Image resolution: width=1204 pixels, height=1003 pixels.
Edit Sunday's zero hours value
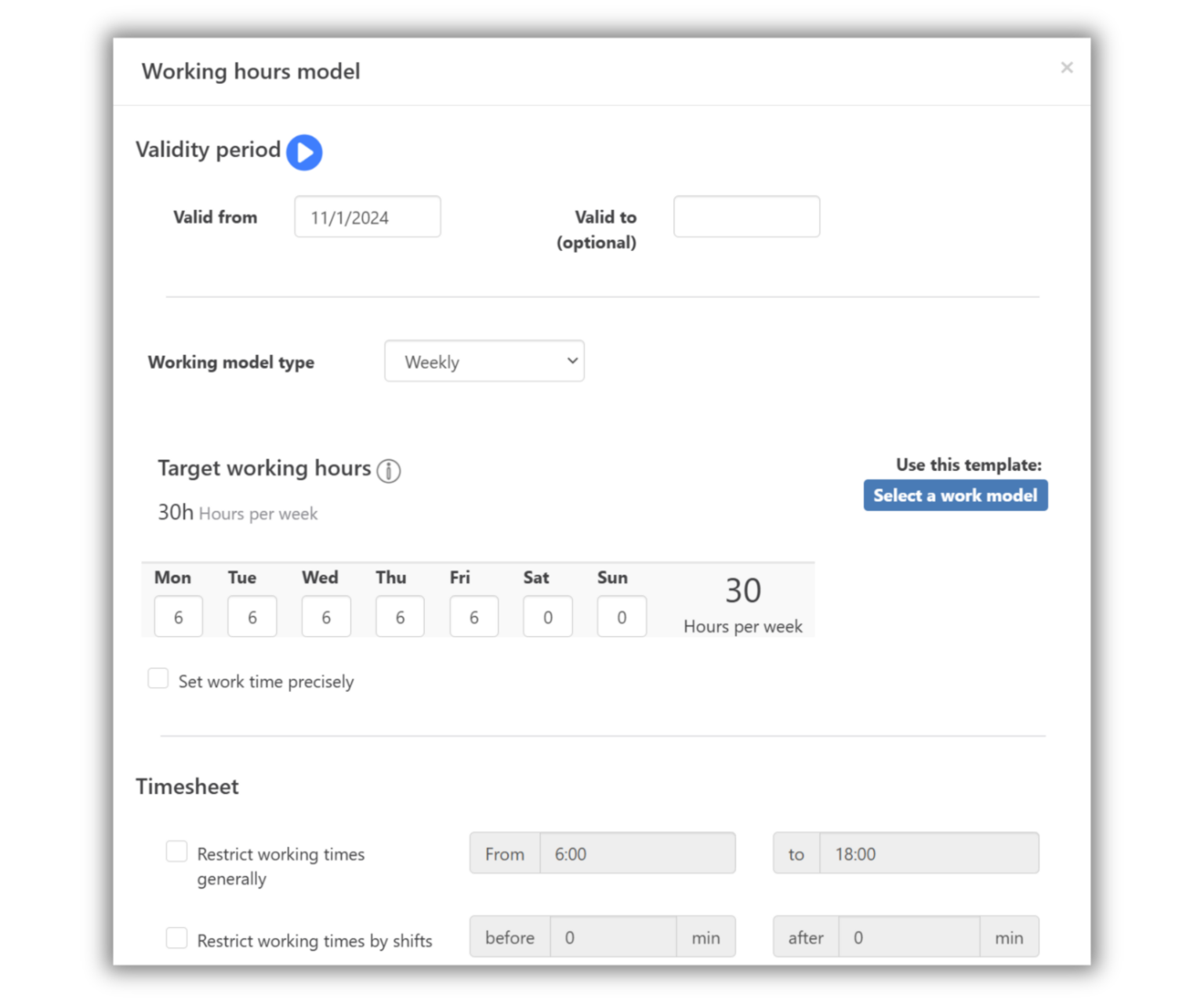coord(622,617)
